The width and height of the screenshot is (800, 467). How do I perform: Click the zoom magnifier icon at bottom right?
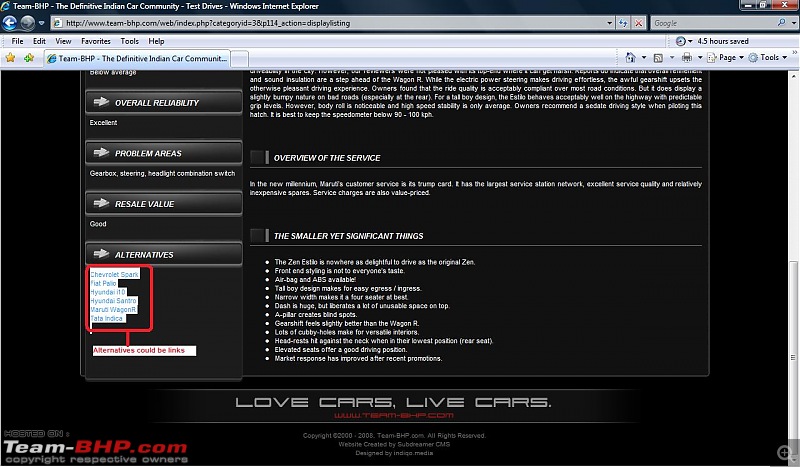[785, 452]
